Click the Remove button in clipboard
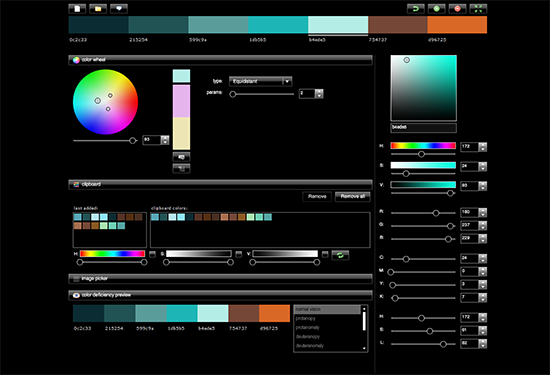Image resolution: width=550 pixels, height=375 pixels. [x=317, y=196]
